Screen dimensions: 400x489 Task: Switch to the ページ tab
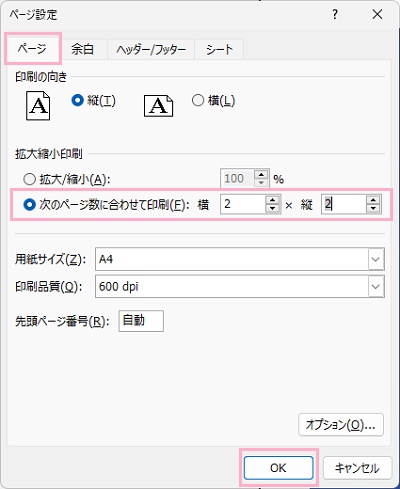[x=32, y=49]
